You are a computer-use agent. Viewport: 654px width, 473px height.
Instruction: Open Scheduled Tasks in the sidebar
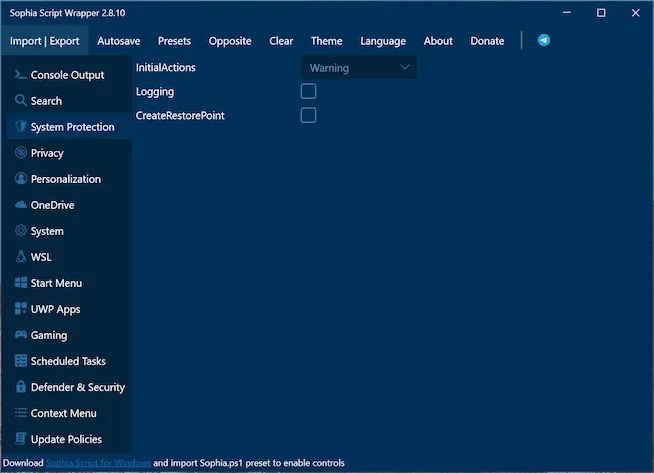tap(69, 360)
